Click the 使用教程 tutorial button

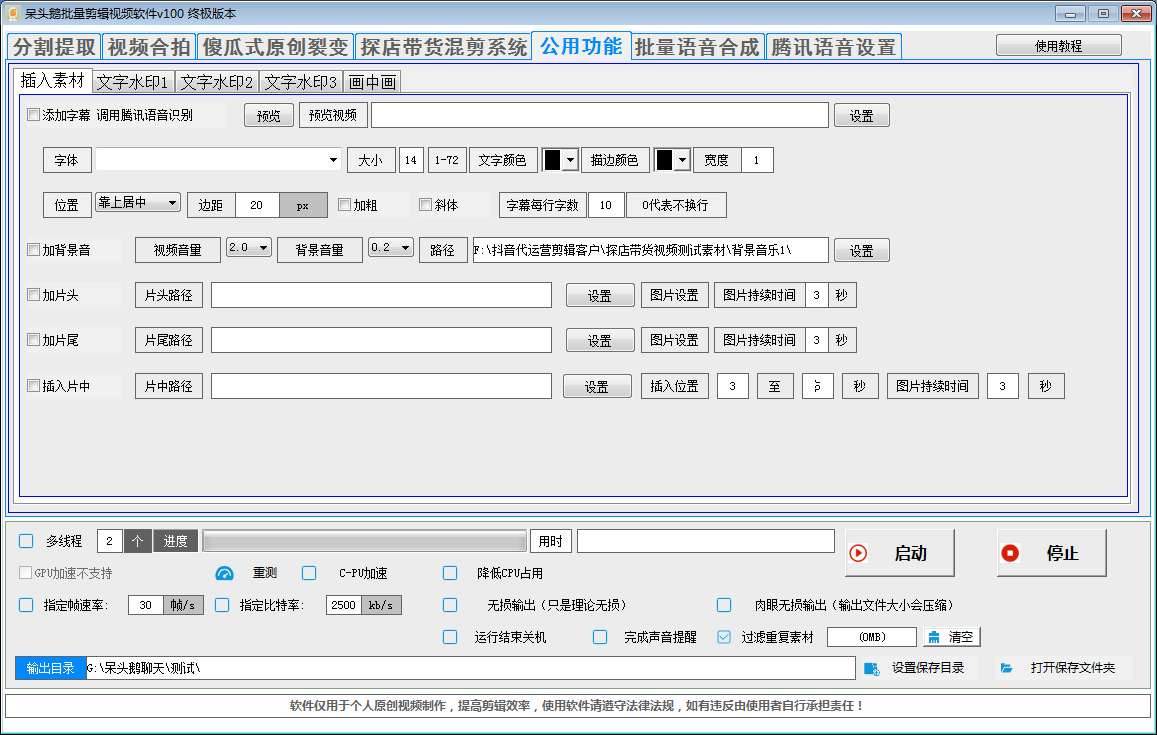[1058, 45]
